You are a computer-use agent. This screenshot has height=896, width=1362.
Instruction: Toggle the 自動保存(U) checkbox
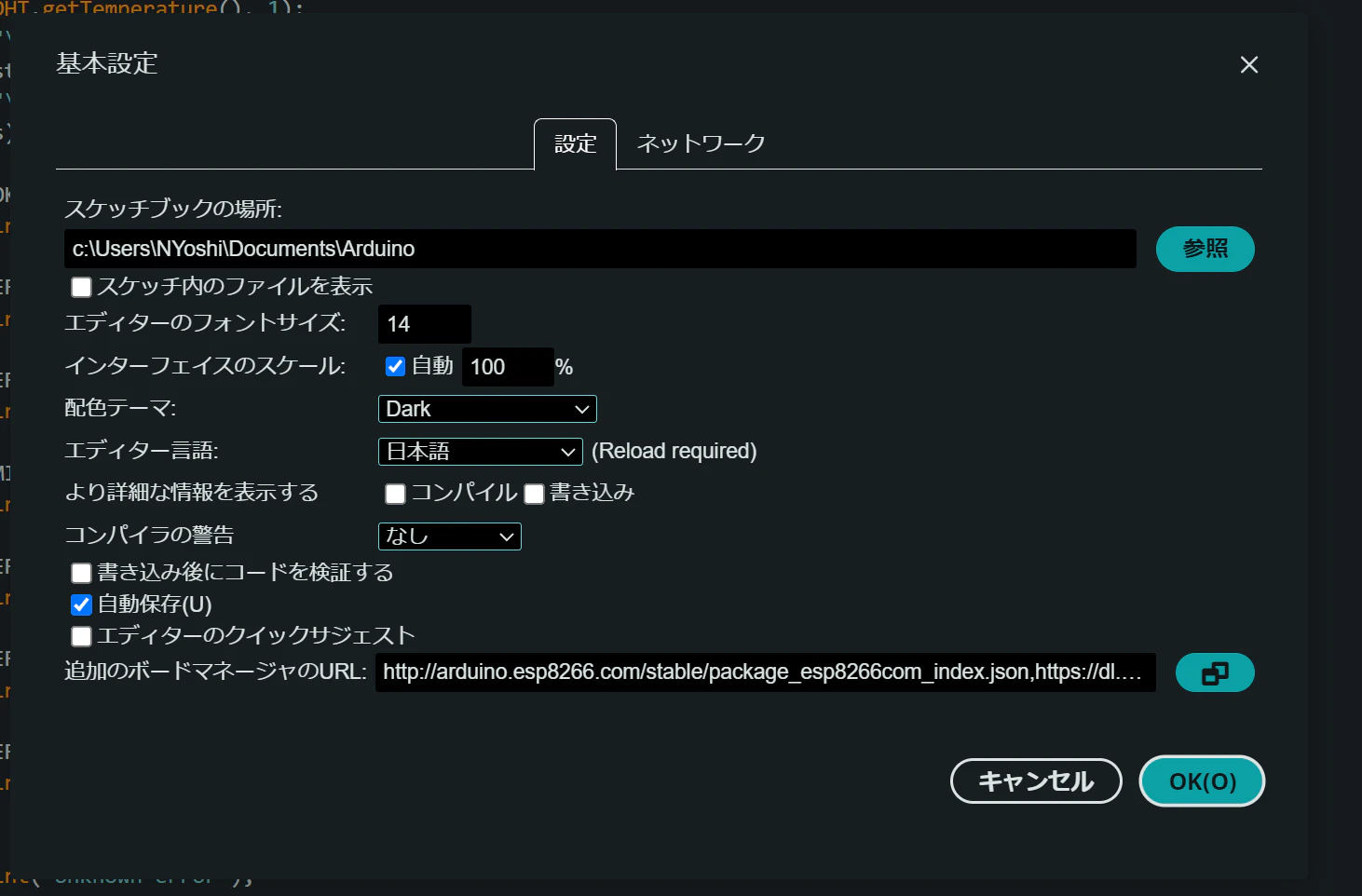[82, 604]
